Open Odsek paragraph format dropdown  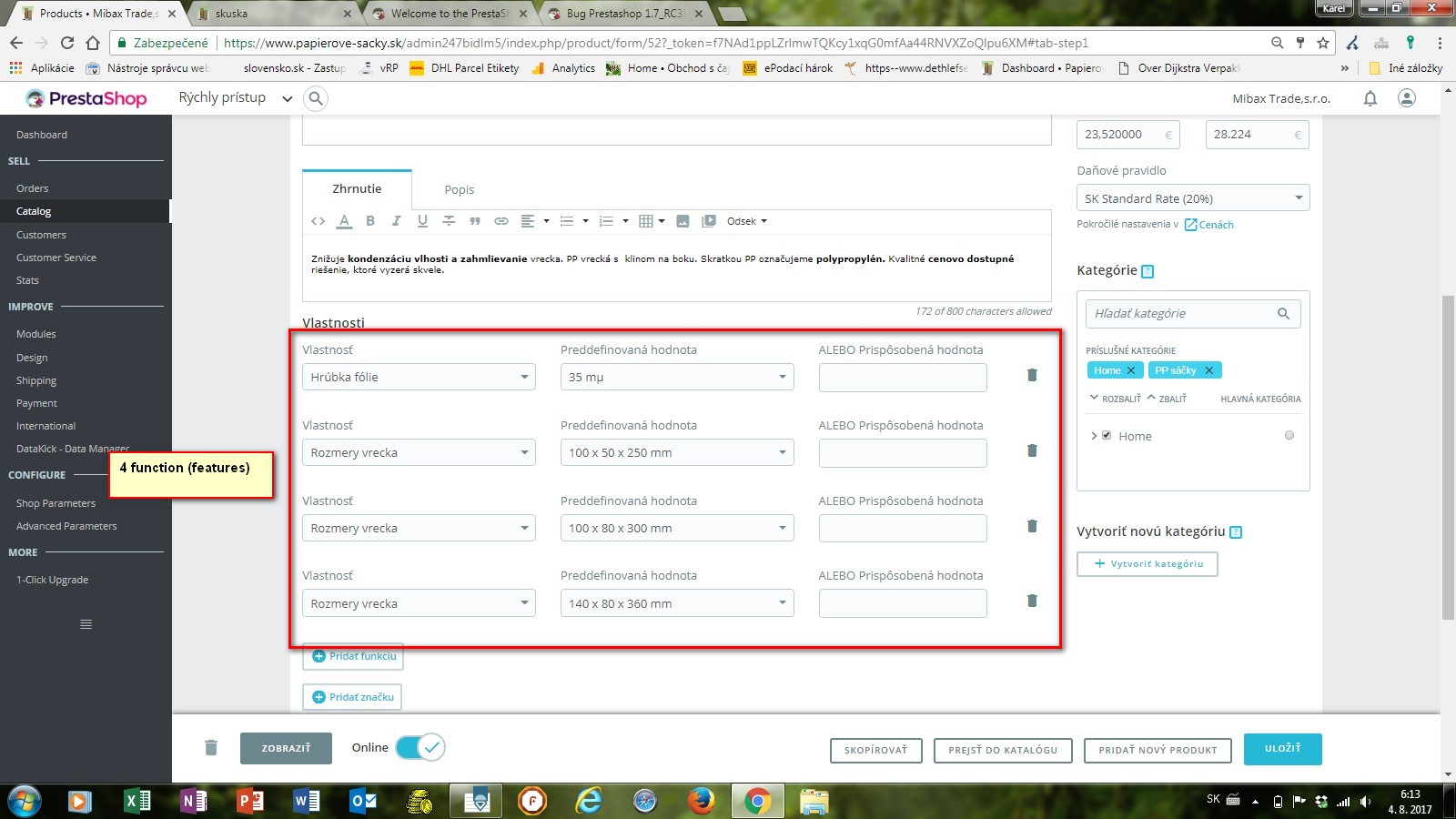tap(747, 221)
